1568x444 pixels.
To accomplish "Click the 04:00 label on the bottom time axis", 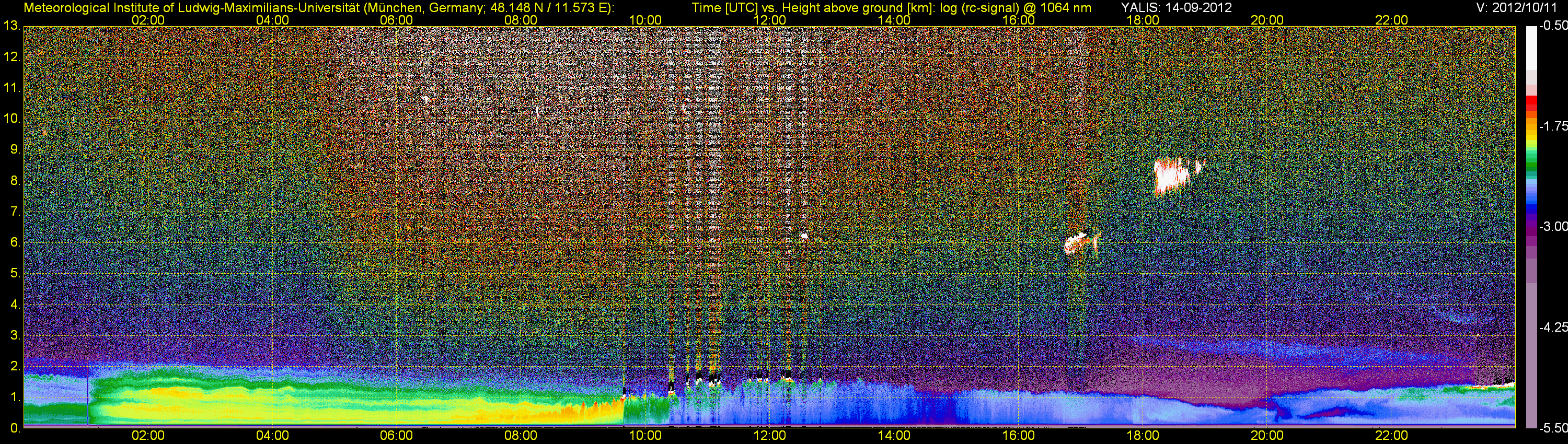I will pyautogui.click(x=272, y=436).
